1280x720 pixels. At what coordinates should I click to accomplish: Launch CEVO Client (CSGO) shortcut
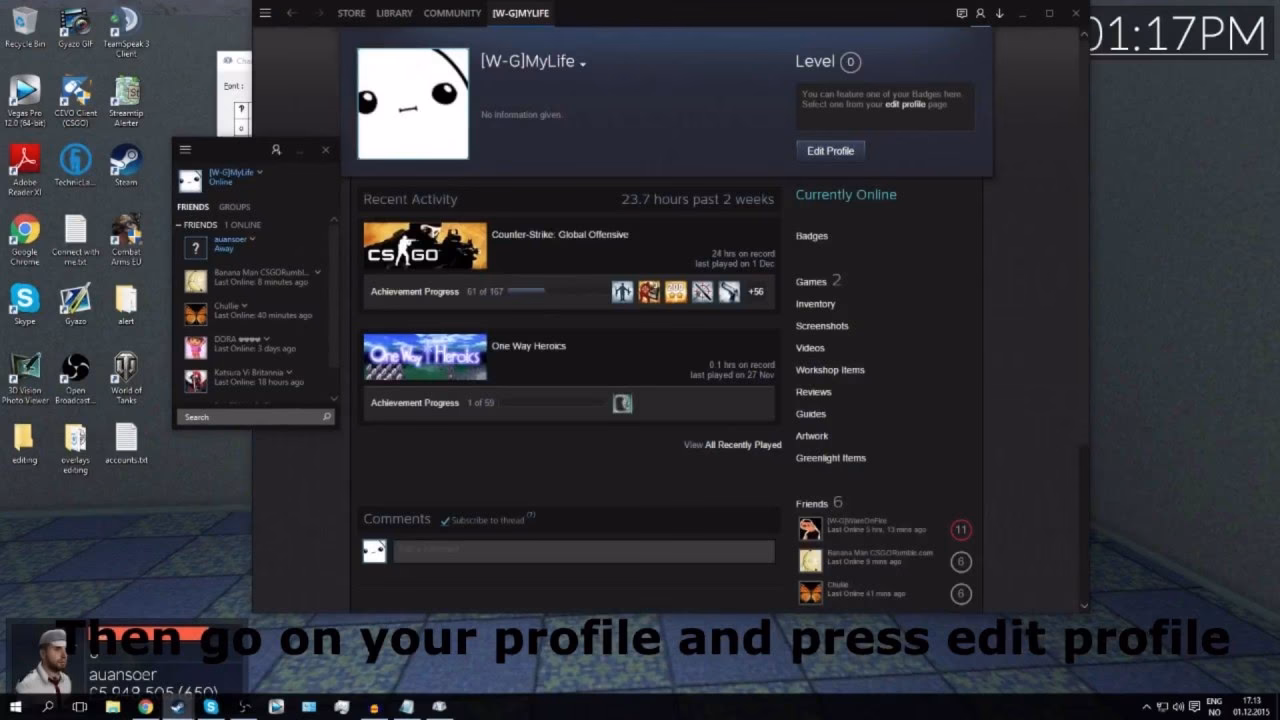(76, 100)
